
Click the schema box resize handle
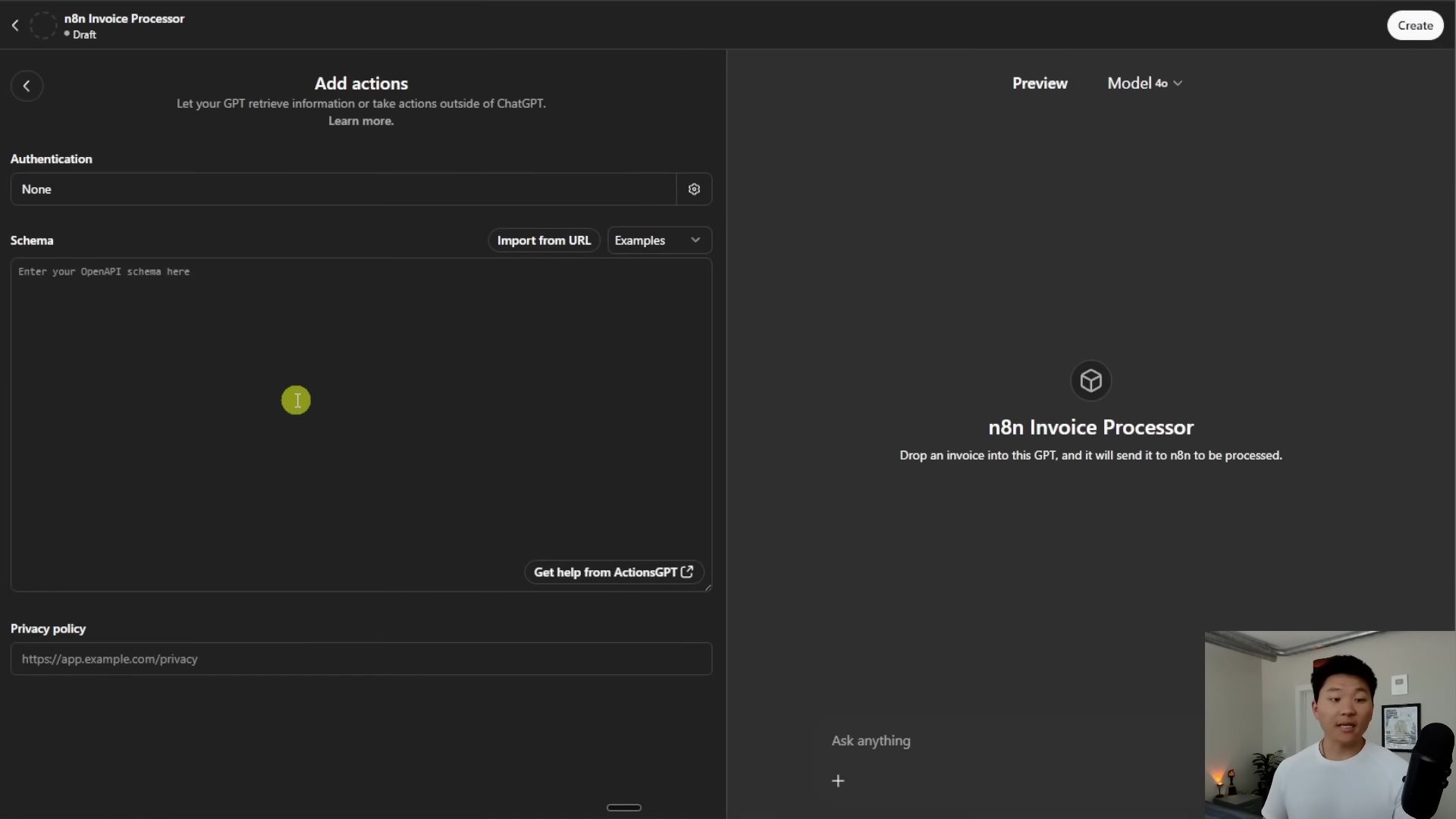click(708, 587)
